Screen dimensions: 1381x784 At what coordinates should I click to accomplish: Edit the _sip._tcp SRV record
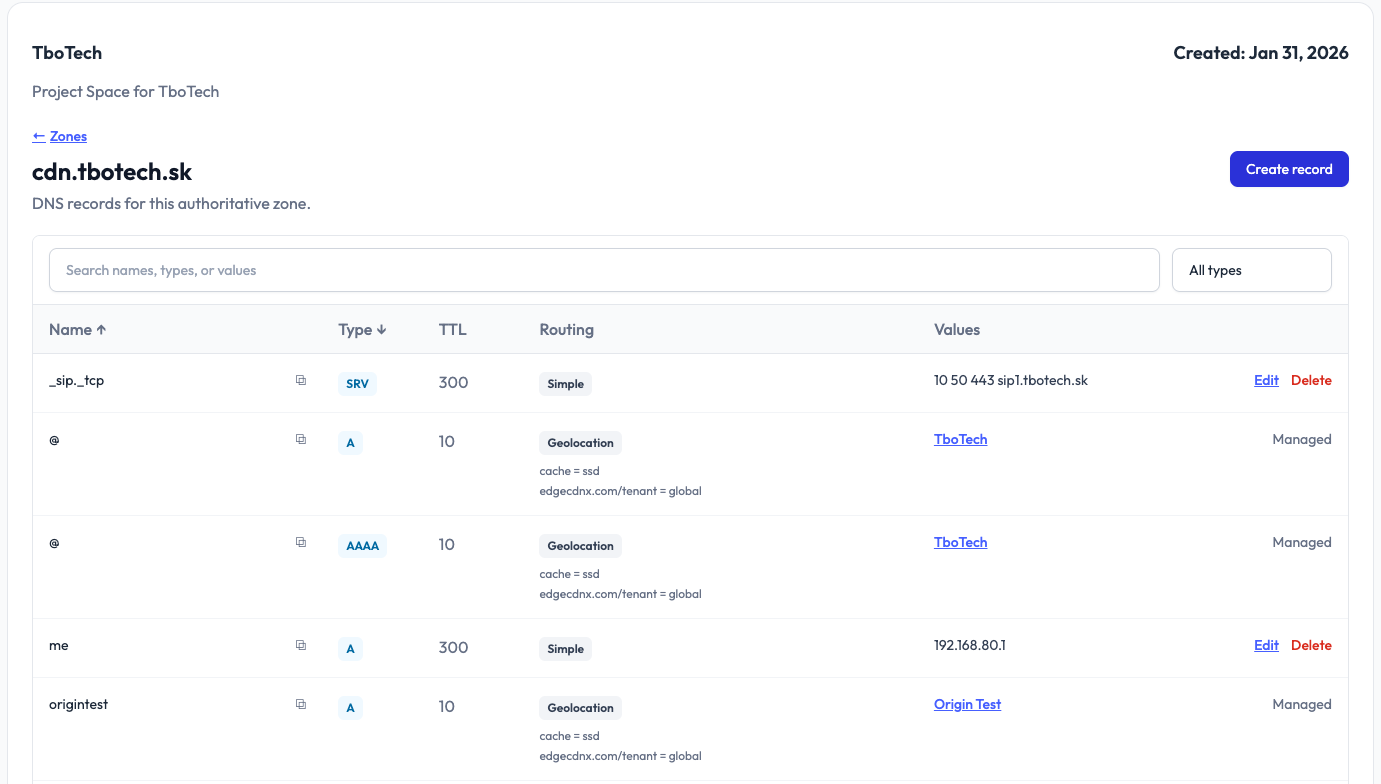pos(1266,380)
